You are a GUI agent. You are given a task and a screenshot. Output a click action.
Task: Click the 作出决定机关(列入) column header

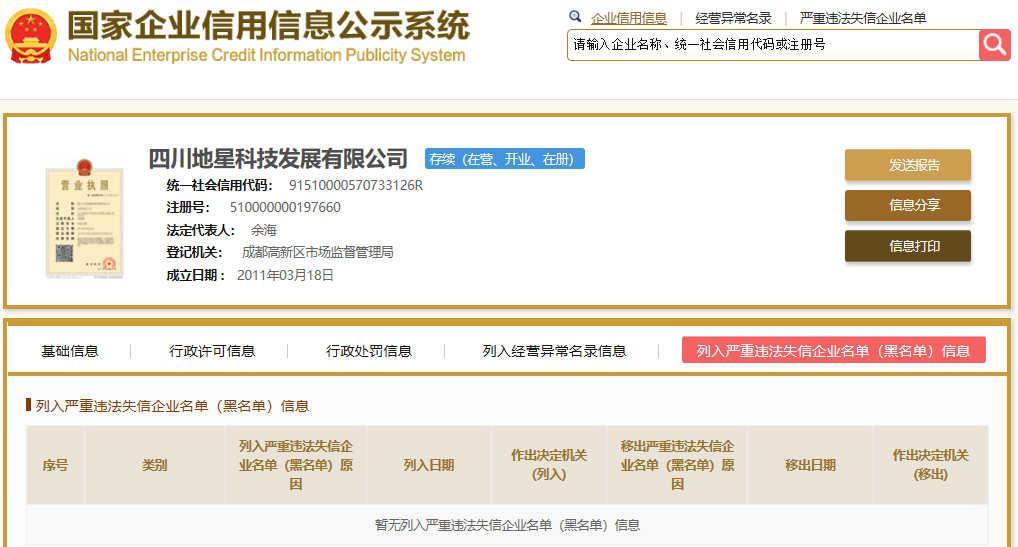tap(549, 465)
